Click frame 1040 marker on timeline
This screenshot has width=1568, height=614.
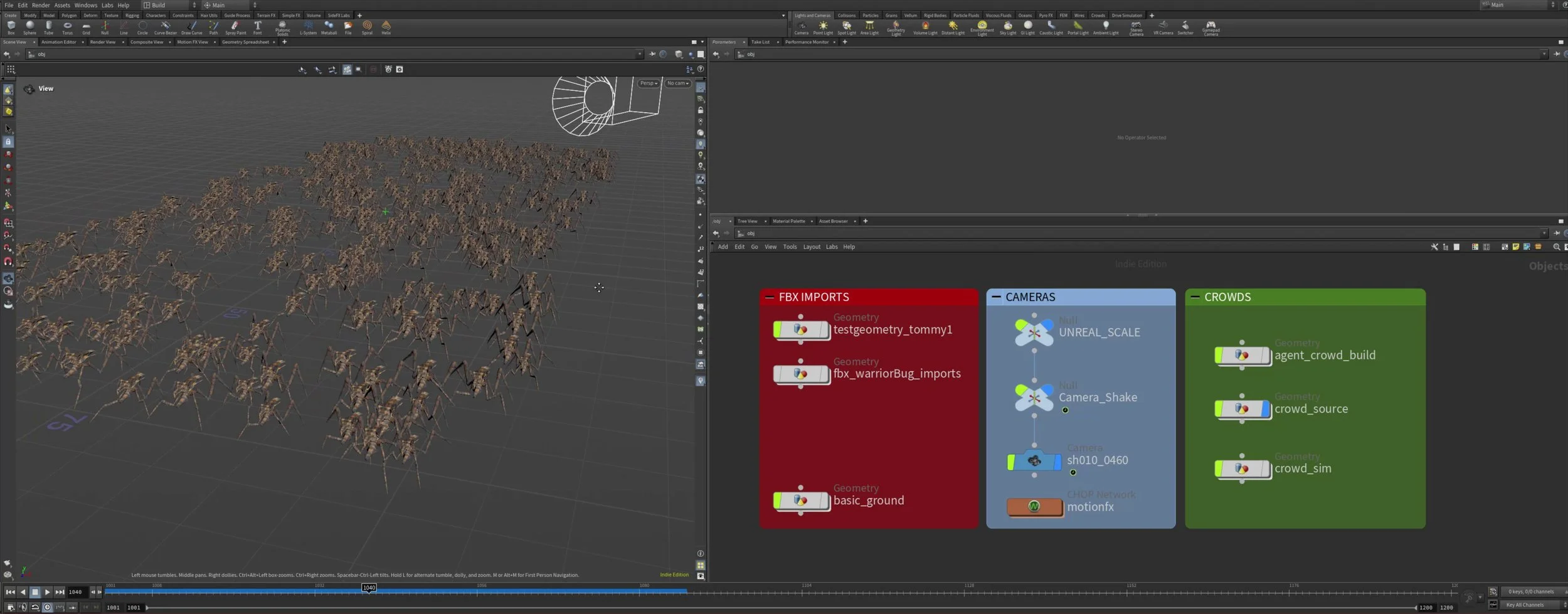pos(369,588)
